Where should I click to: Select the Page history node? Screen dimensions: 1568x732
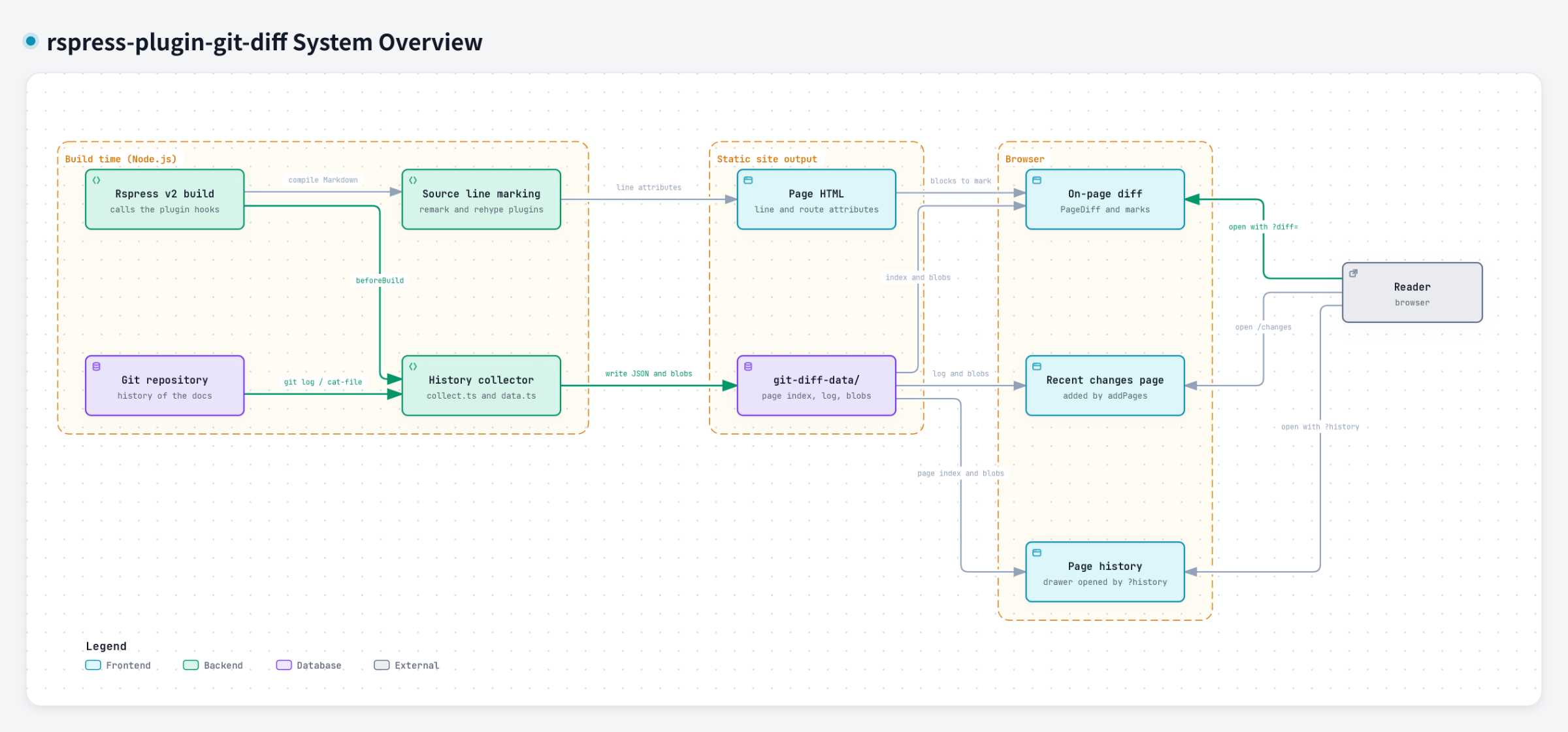coord(1105,572)
